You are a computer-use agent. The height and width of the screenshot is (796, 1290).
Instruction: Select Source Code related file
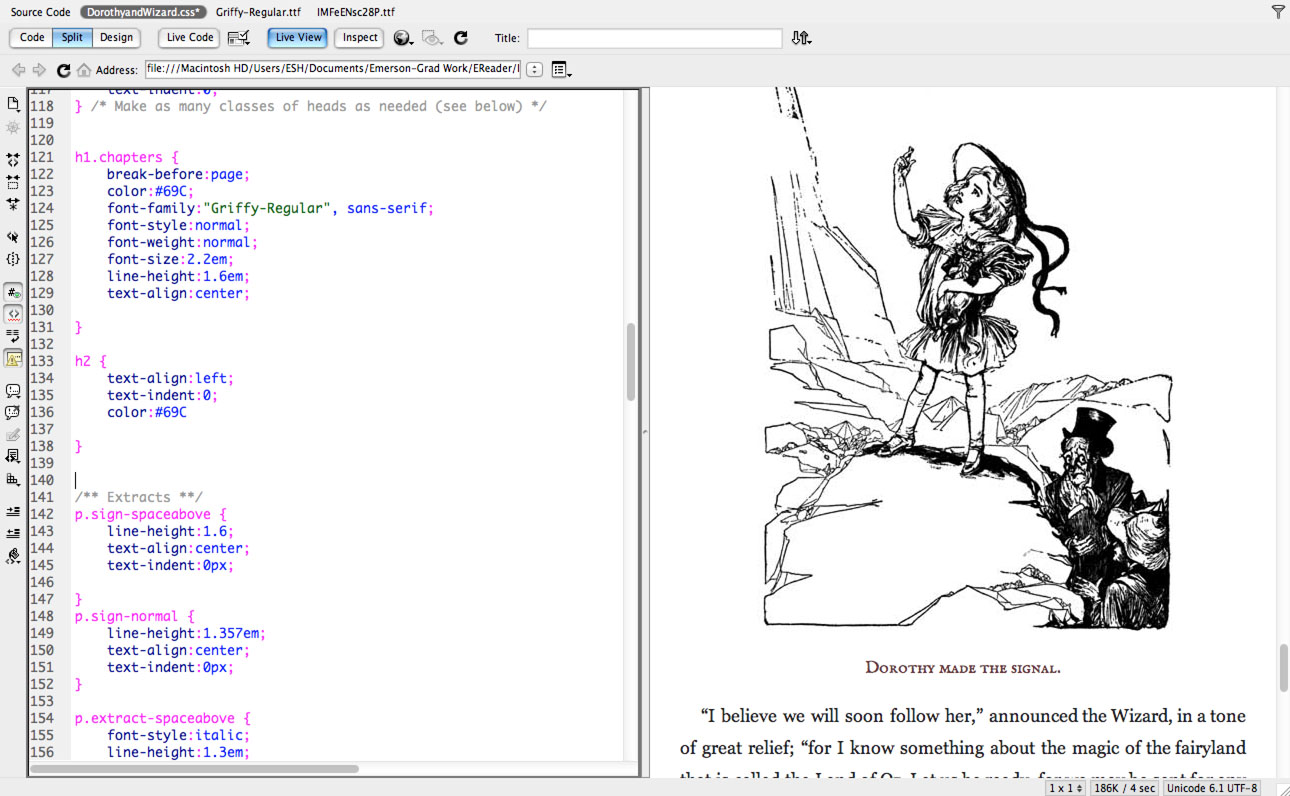click(41, 12)
